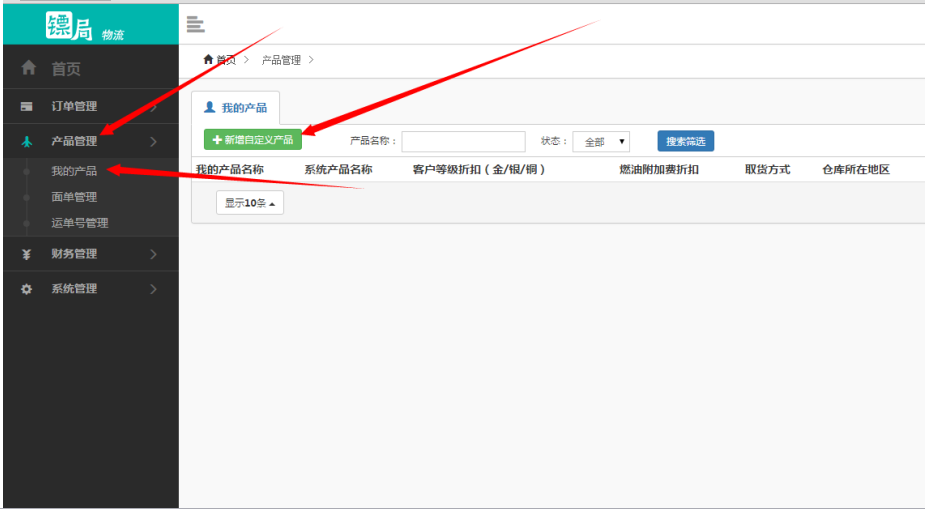Open the 显示10条 page size dropdown
Screen dimensions: 925x509
pyautogui.click(x=250, y=203)
